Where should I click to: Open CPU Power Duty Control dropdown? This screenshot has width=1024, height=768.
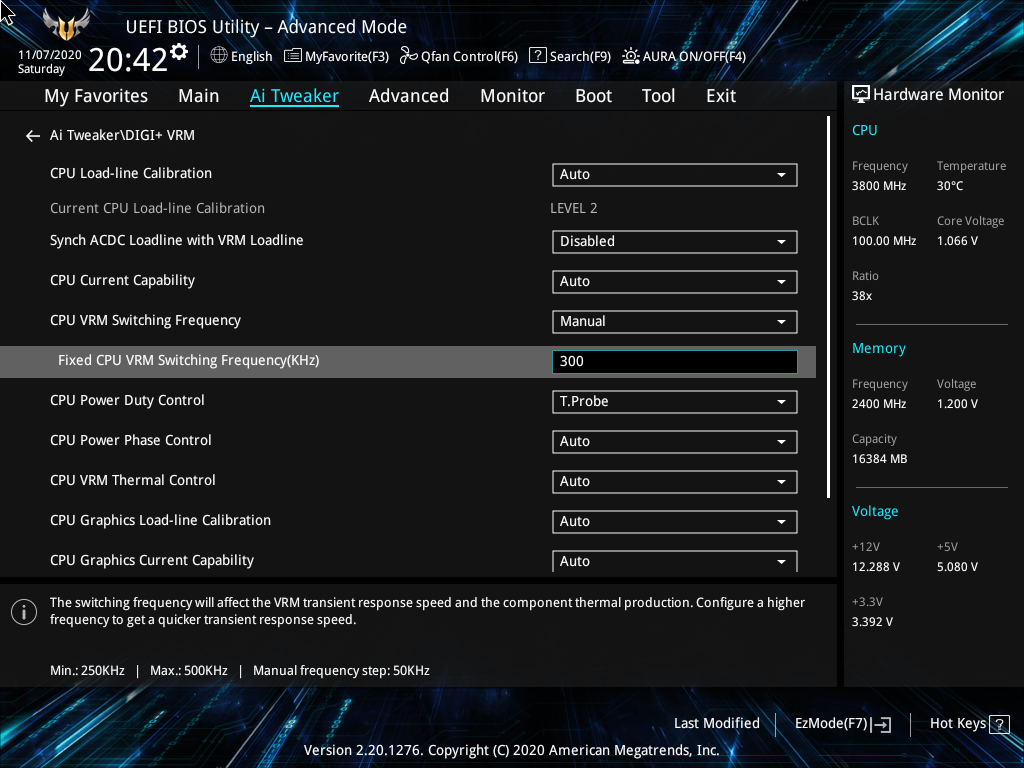tap(675, 402)
